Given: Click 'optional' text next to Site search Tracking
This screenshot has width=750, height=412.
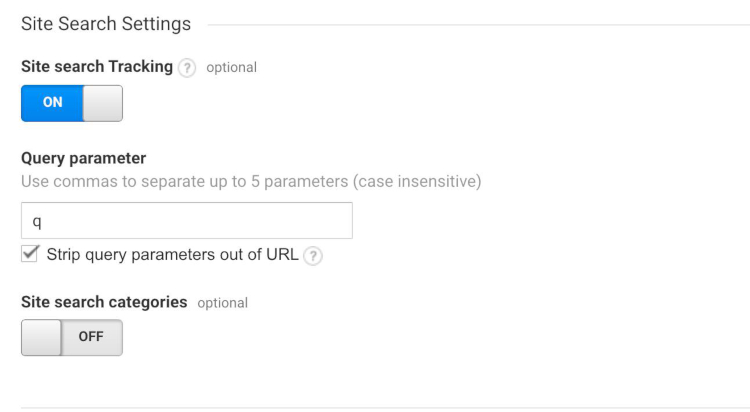Looking at the screenshot, I should [x=231, y=68].
